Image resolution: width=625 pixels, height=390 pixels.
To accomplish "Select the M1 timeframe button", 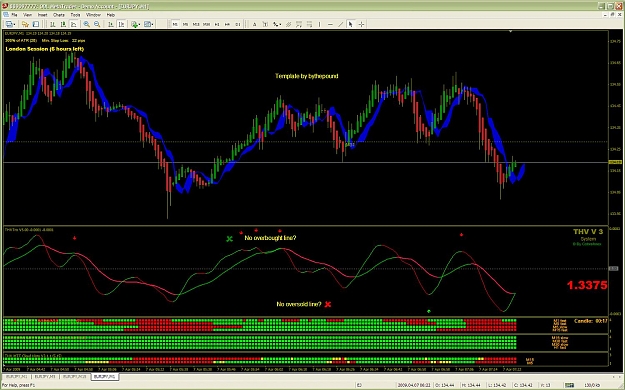I will coord(175,24).
